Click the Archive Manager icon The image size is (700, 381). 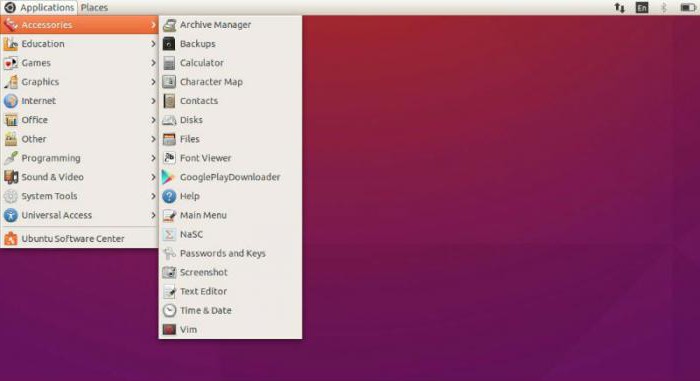click(169, 25)
